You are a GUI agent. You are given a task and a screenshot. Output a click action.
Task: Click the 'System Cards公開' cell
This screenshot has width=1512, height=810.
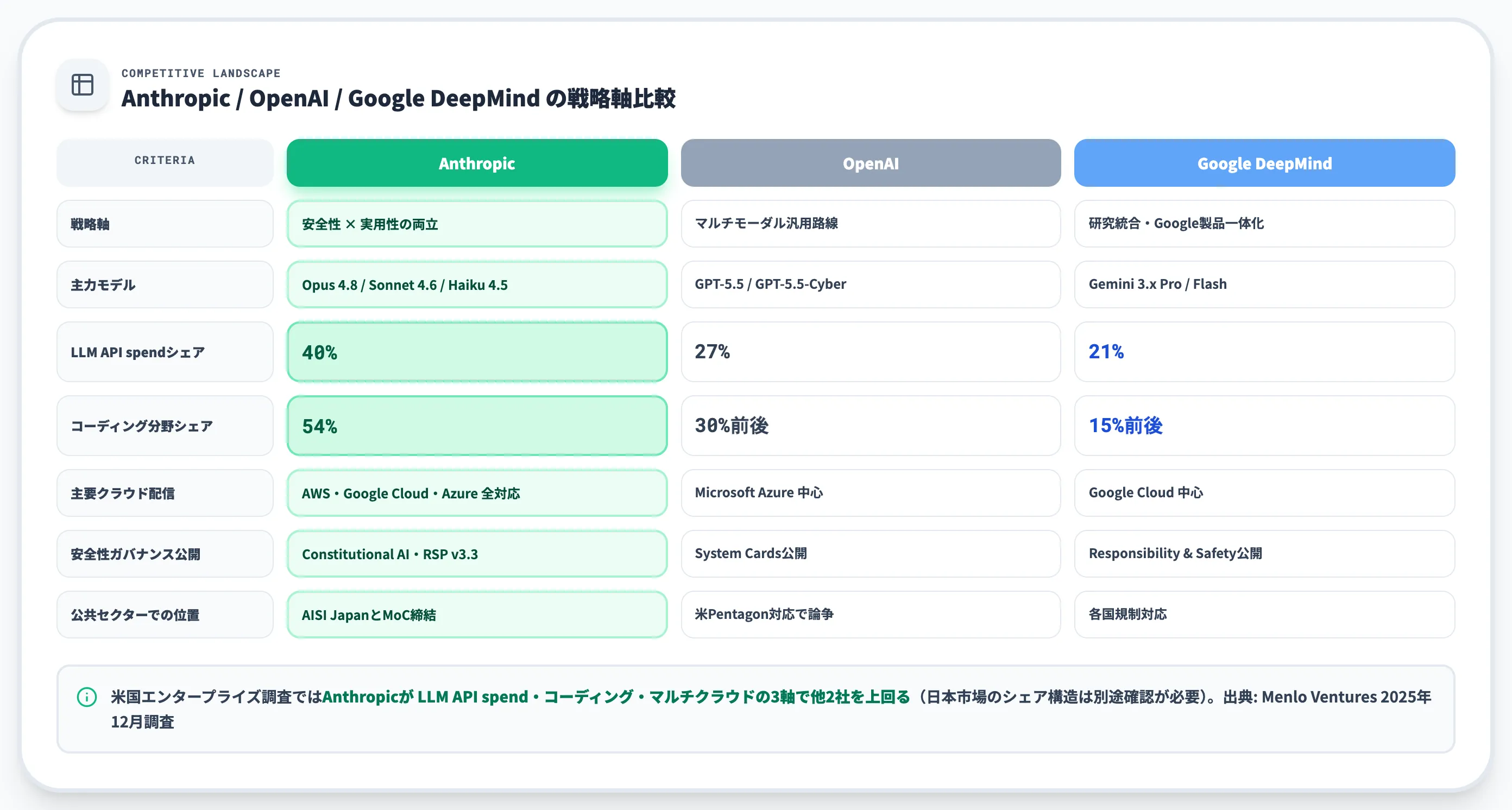[x=871, y=554]
